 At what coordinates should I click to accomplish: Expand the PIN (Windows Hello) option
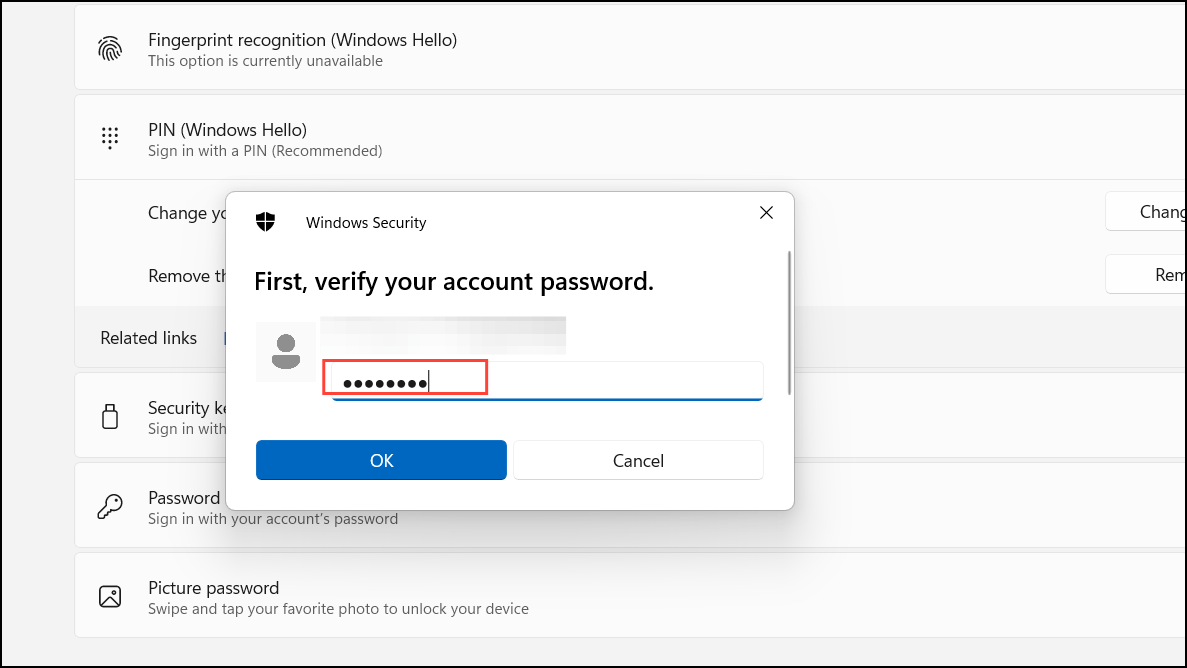(x=600, y=137)
